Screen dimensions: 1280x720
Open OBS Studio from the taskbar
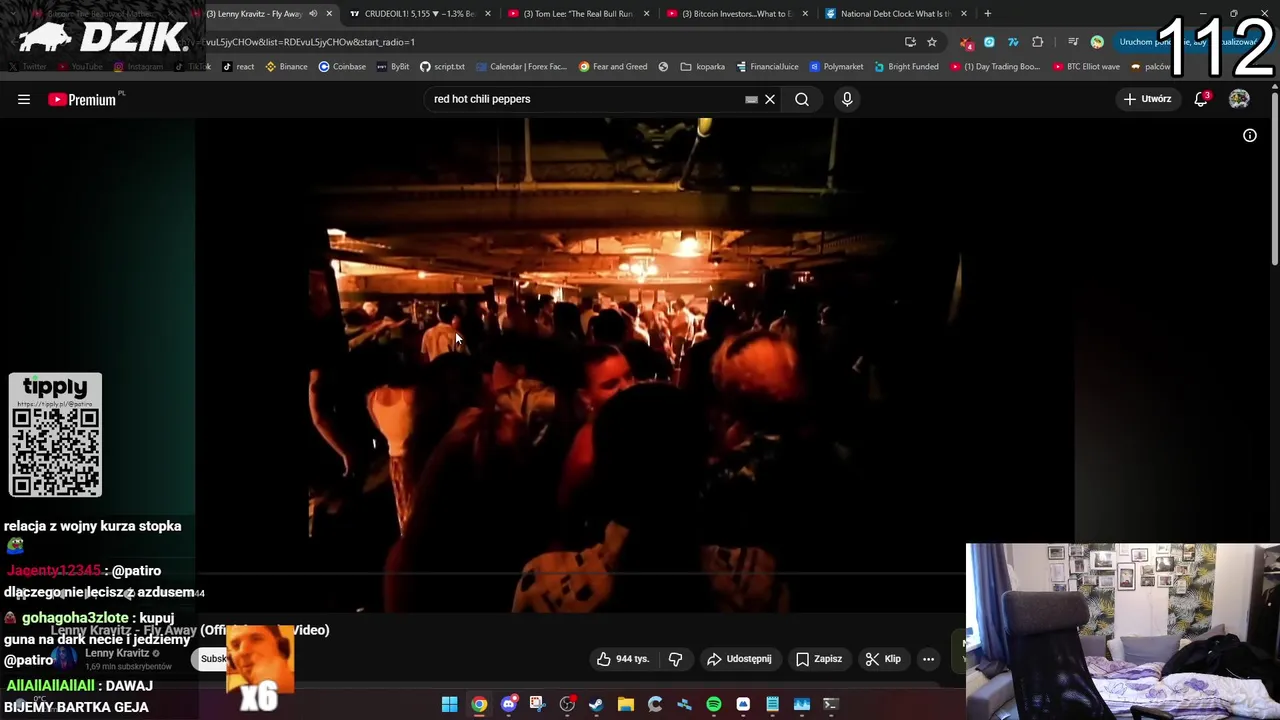tap(567, 704)
